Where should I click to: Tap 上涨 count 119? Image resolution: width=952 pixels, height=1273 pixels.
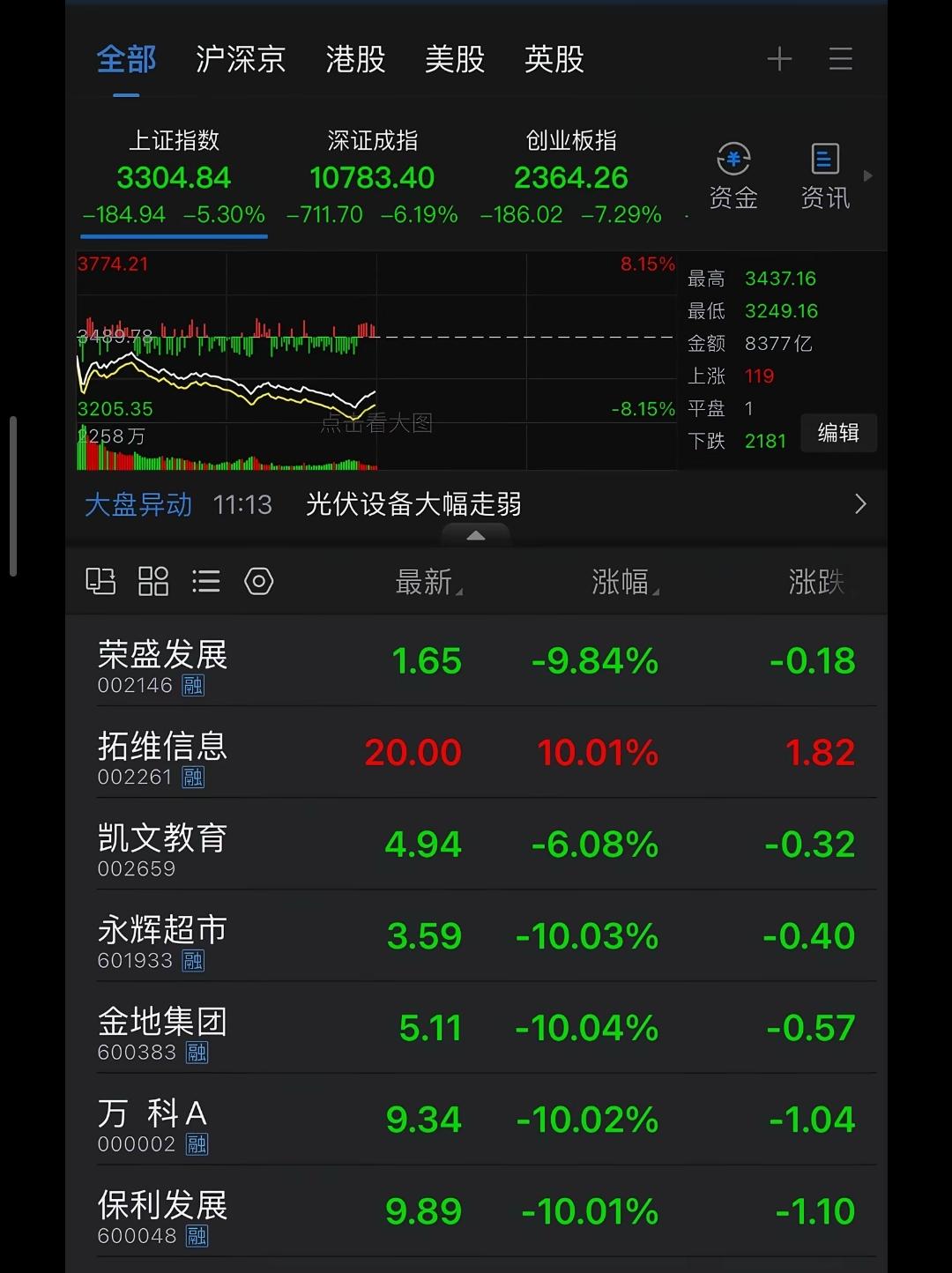[759, 376]
